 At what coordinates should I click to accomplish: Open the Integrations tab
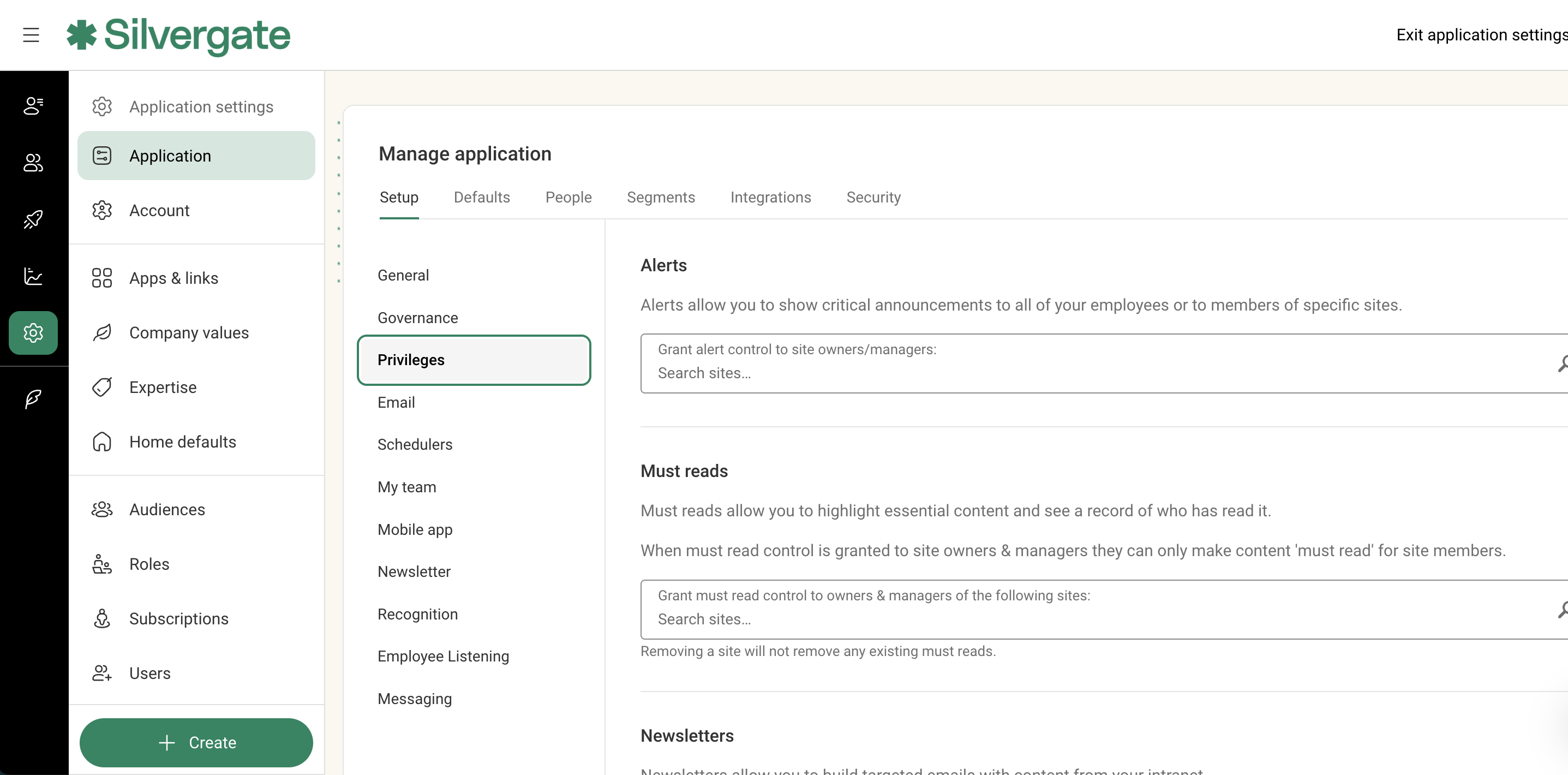770,197
